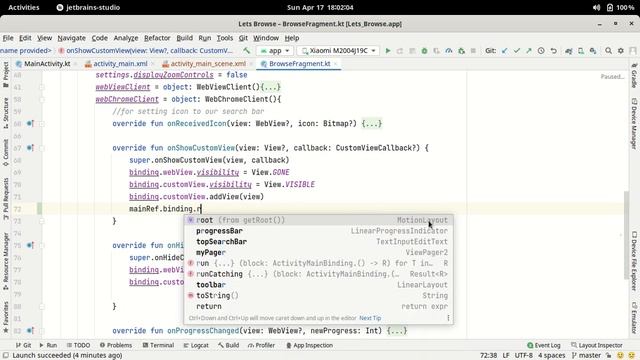Open the AVD Manager device icon

point(581,51)
